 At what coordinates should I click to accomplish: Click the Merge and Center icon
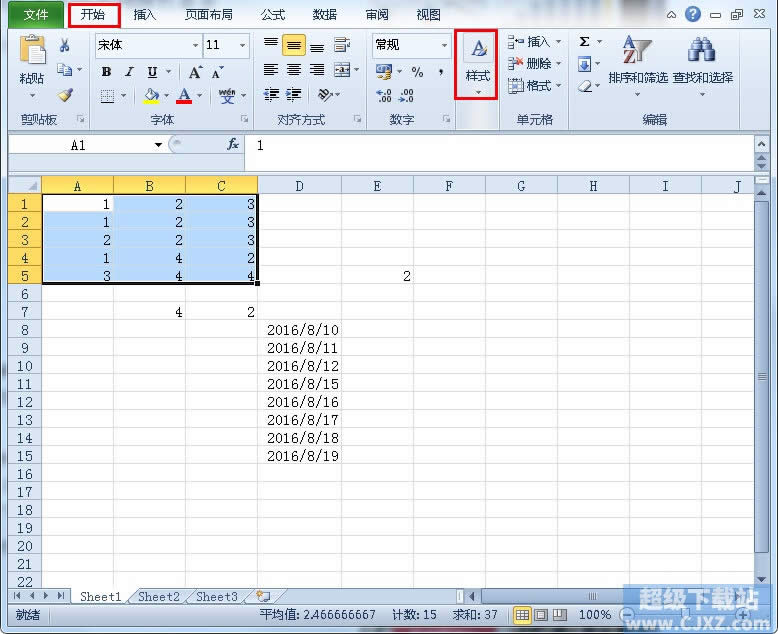point(342,70)
